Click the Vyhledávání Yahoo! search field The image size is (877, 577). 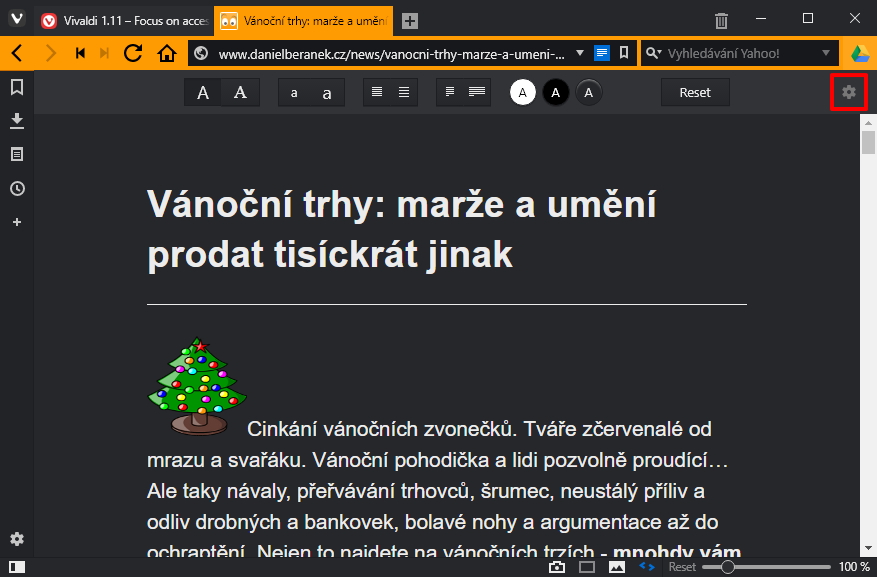(739, 54)
